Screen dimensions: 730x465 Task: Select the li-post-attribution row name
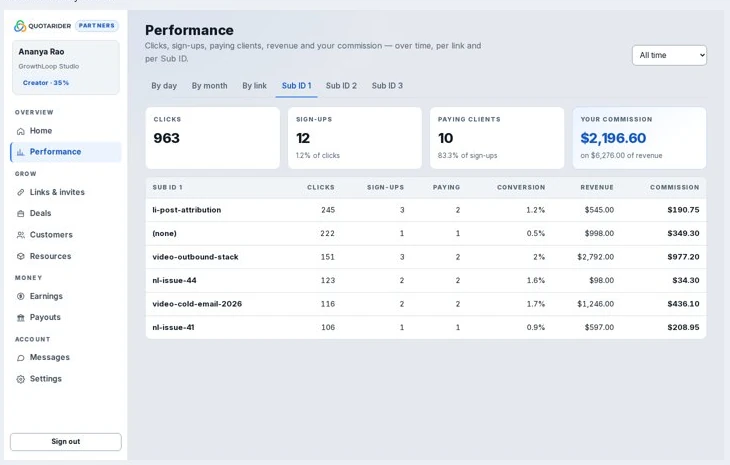pos(187,210)
